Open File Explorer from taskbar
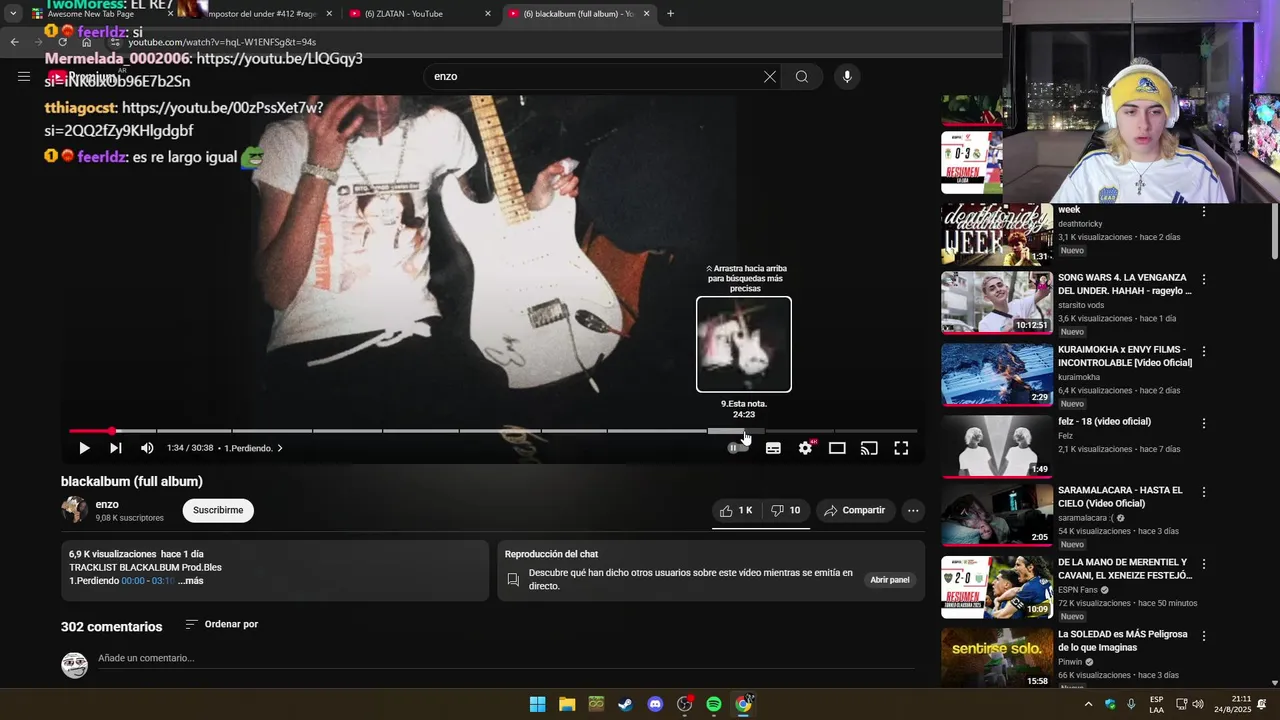Screen dimensions: 1280x720 pos(567,704)
